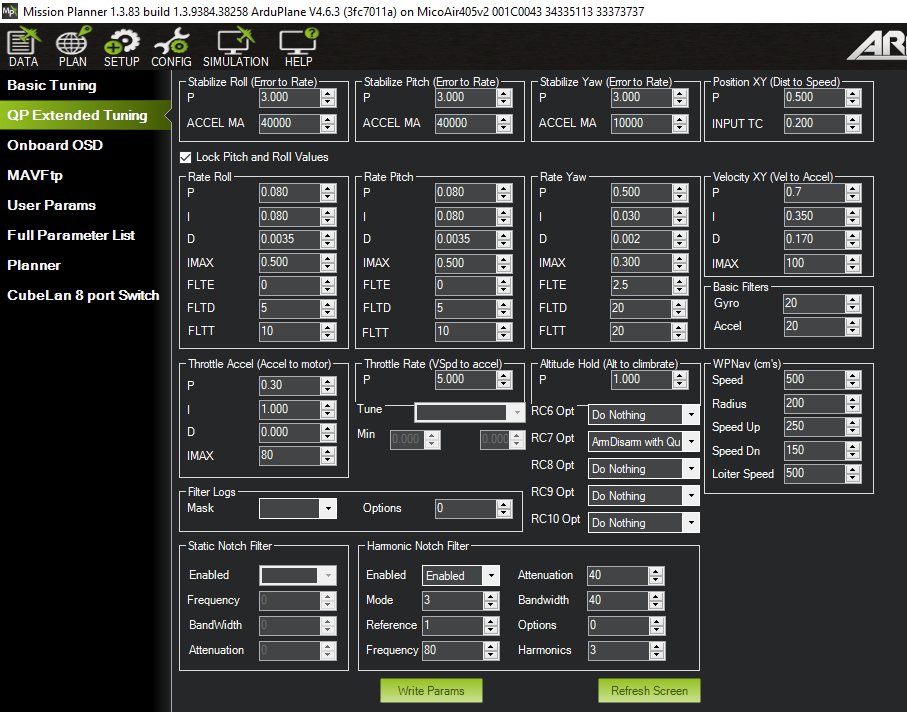Open the RC9 Opt dropdown
The height and width of the screenshot is (712, 907).
tap(643, 496)
